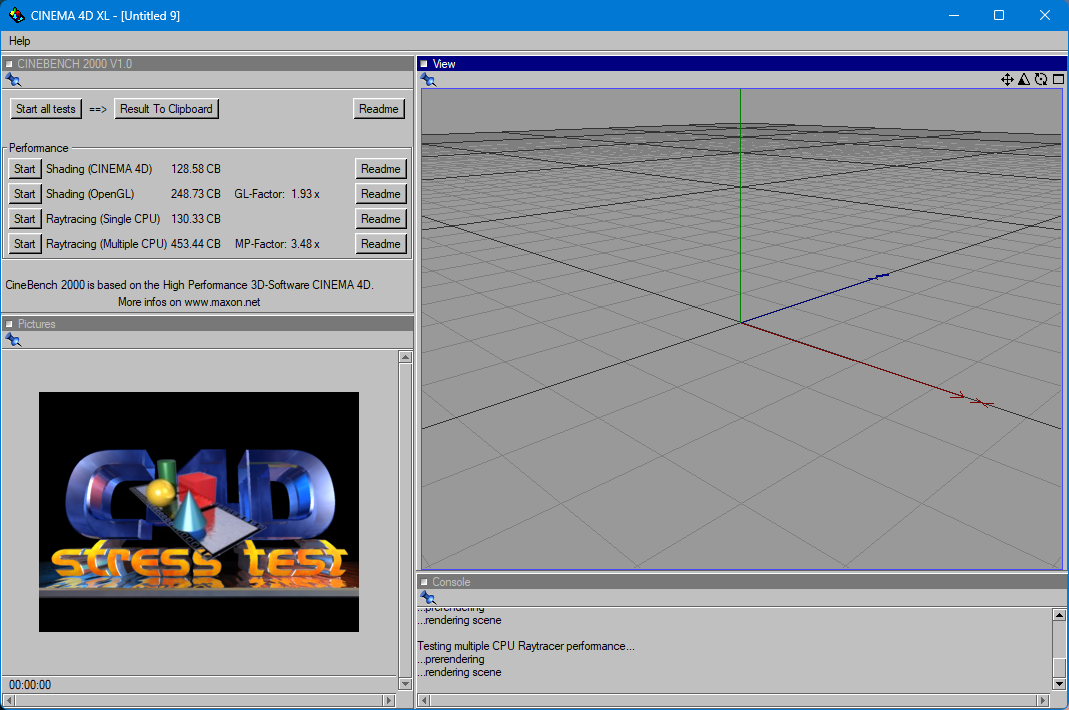This screenshot has width=1069, height=710.
Task: Select the rotate camera icon in View
Action: coord(1041,80)
